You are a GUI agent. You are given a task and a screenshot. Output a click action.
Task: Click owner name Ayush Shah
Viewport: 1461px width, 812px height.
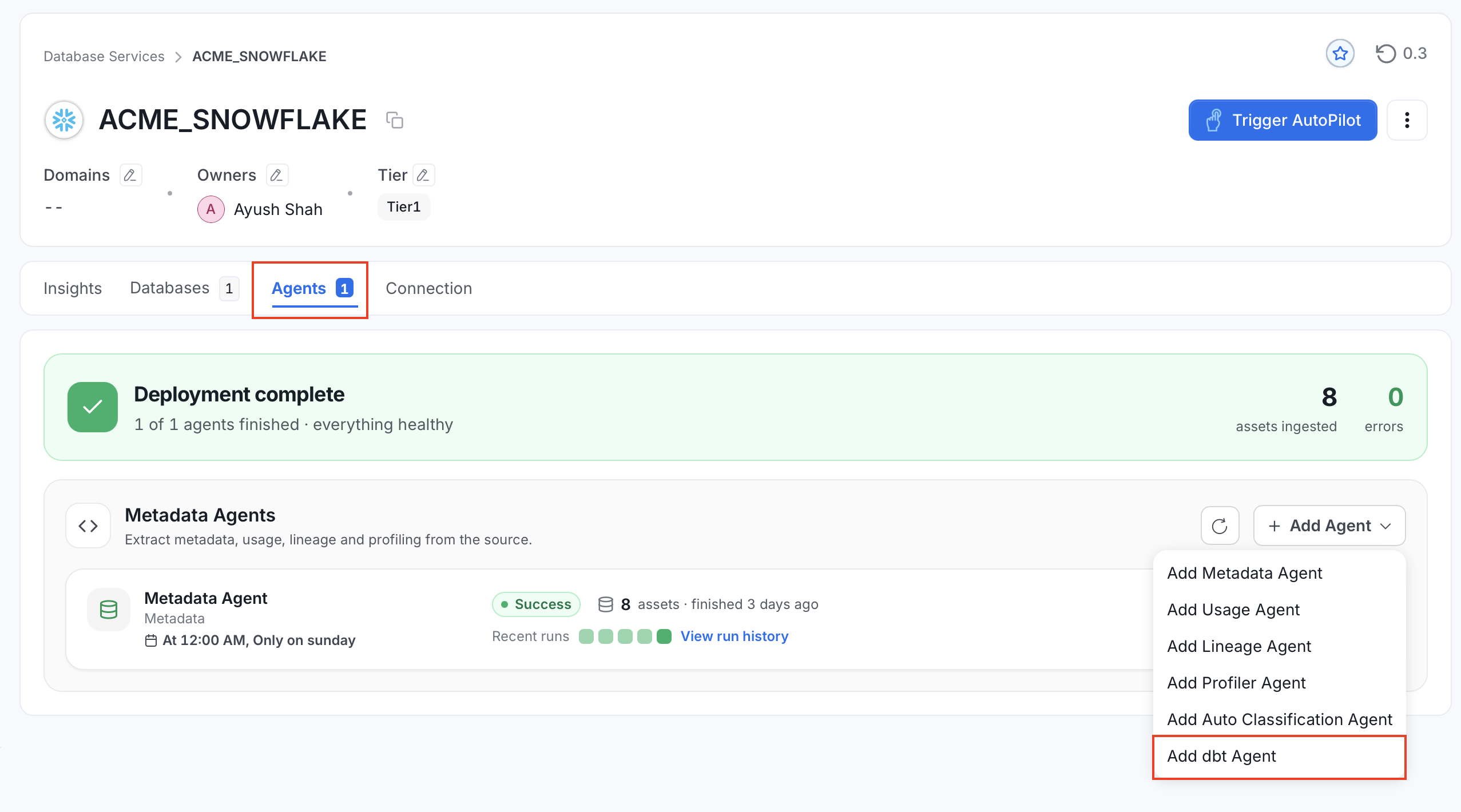278,209
